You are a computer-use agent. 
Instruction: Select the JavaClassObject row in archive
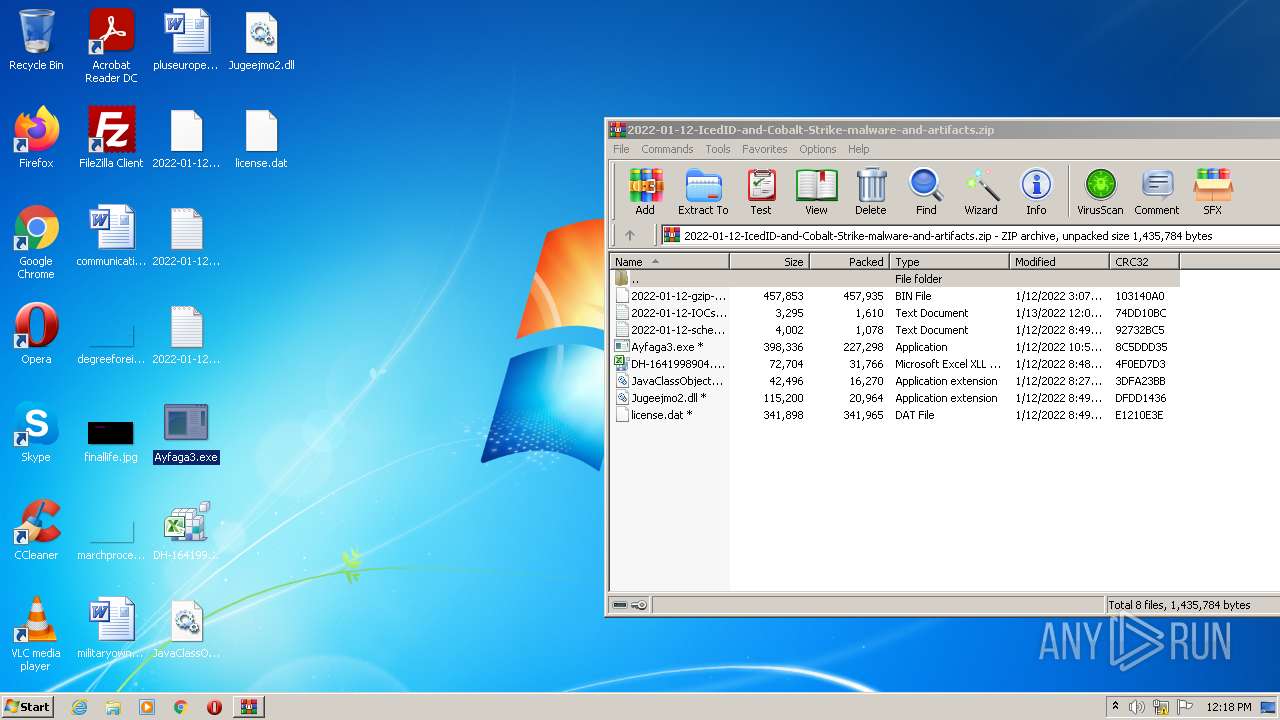click(895, 381)
